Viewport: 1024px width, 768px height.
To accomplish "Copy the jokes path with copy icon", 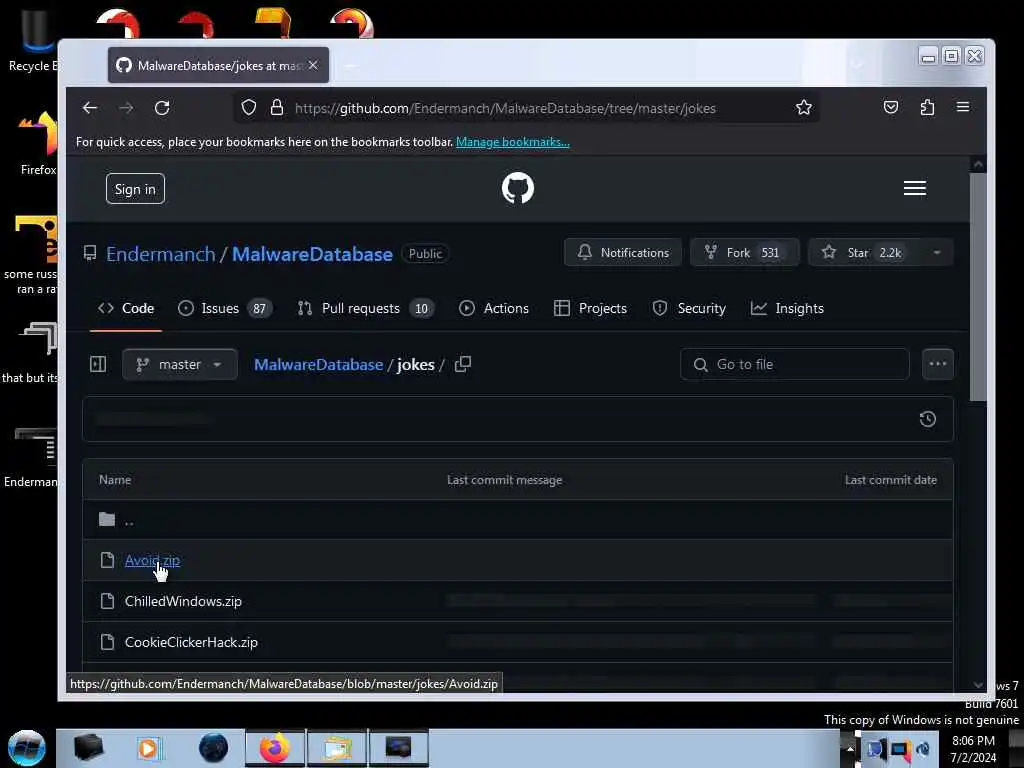I will click(463, 364).
